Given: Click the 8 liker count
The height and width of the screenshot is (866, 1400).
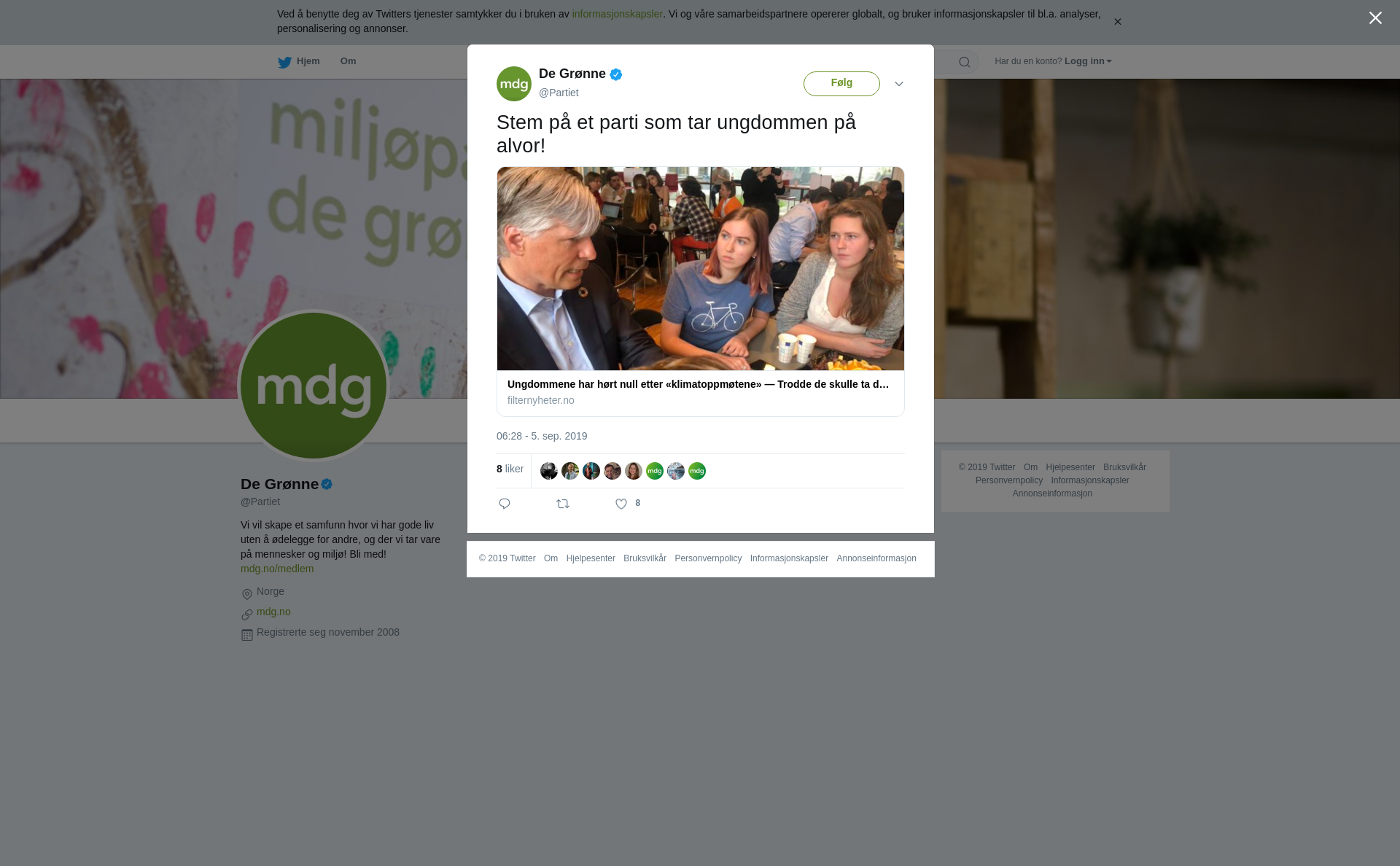Looking at the screenshot, I should [x=510, y=469].
